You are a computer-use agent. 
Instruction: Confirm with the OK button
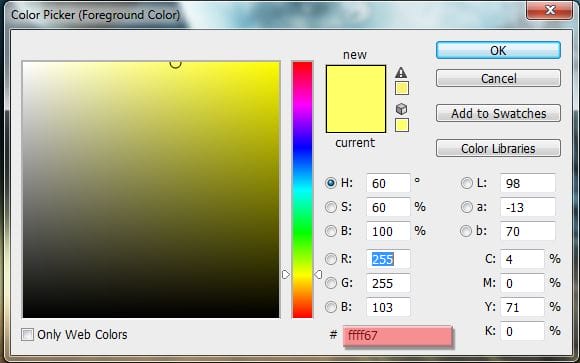coord(498,50)
